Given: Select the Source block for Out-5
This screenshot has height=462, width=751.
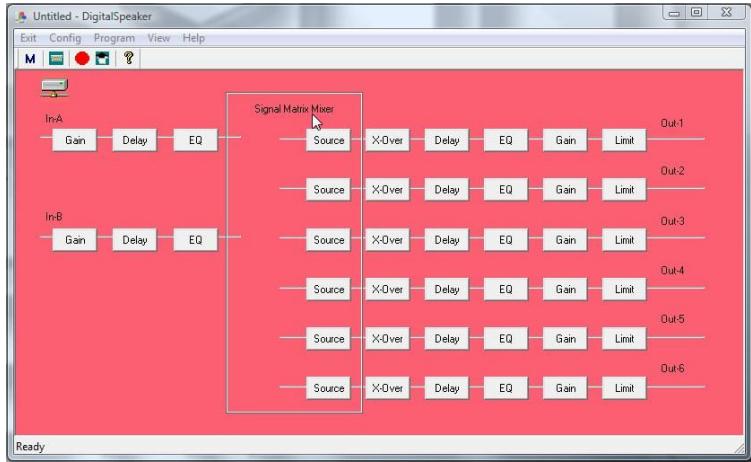Looking at the screenshot, I should coord(329,338).
